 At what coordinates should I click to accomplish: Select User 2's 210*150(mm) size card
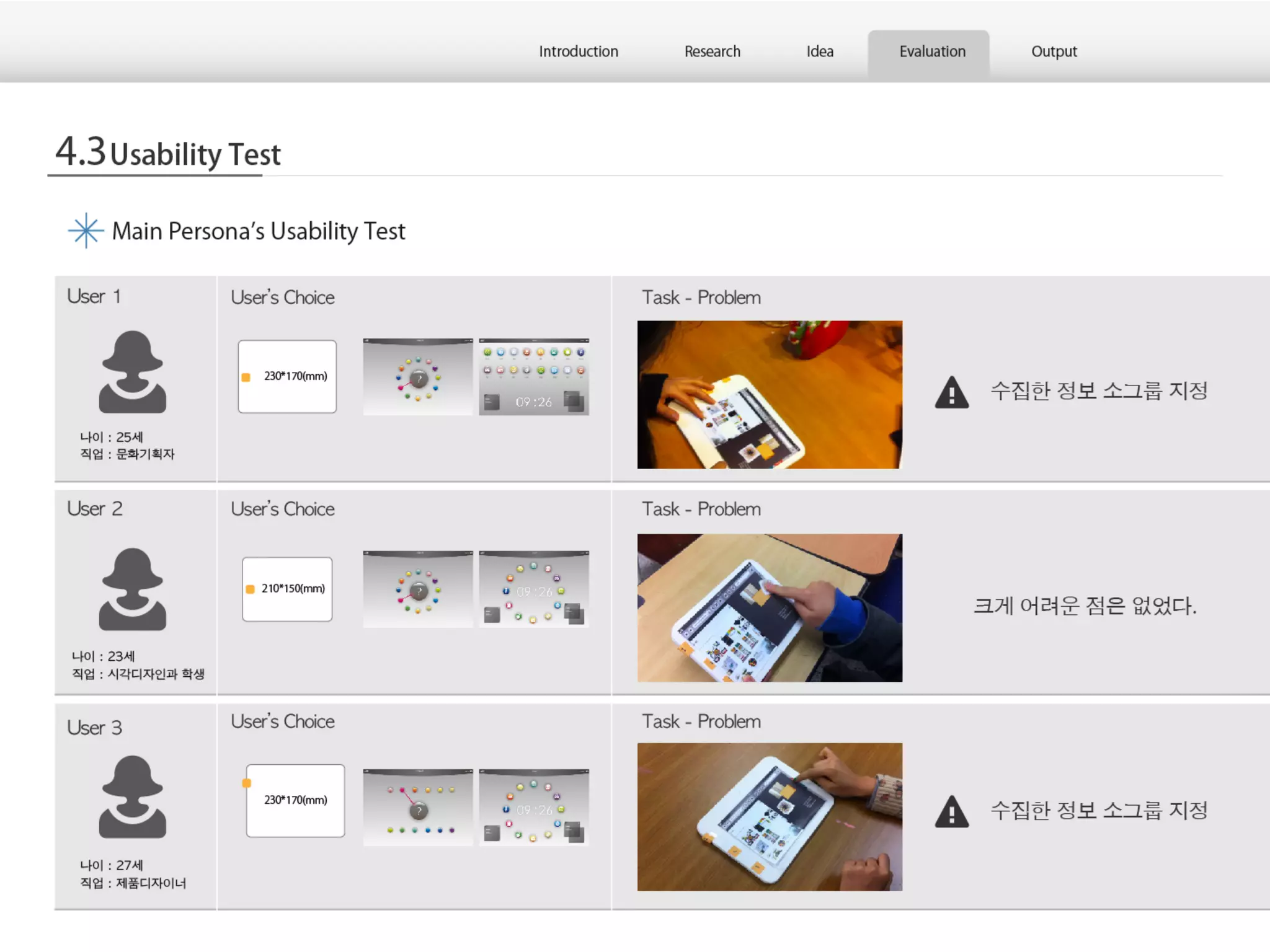point(287,589)
